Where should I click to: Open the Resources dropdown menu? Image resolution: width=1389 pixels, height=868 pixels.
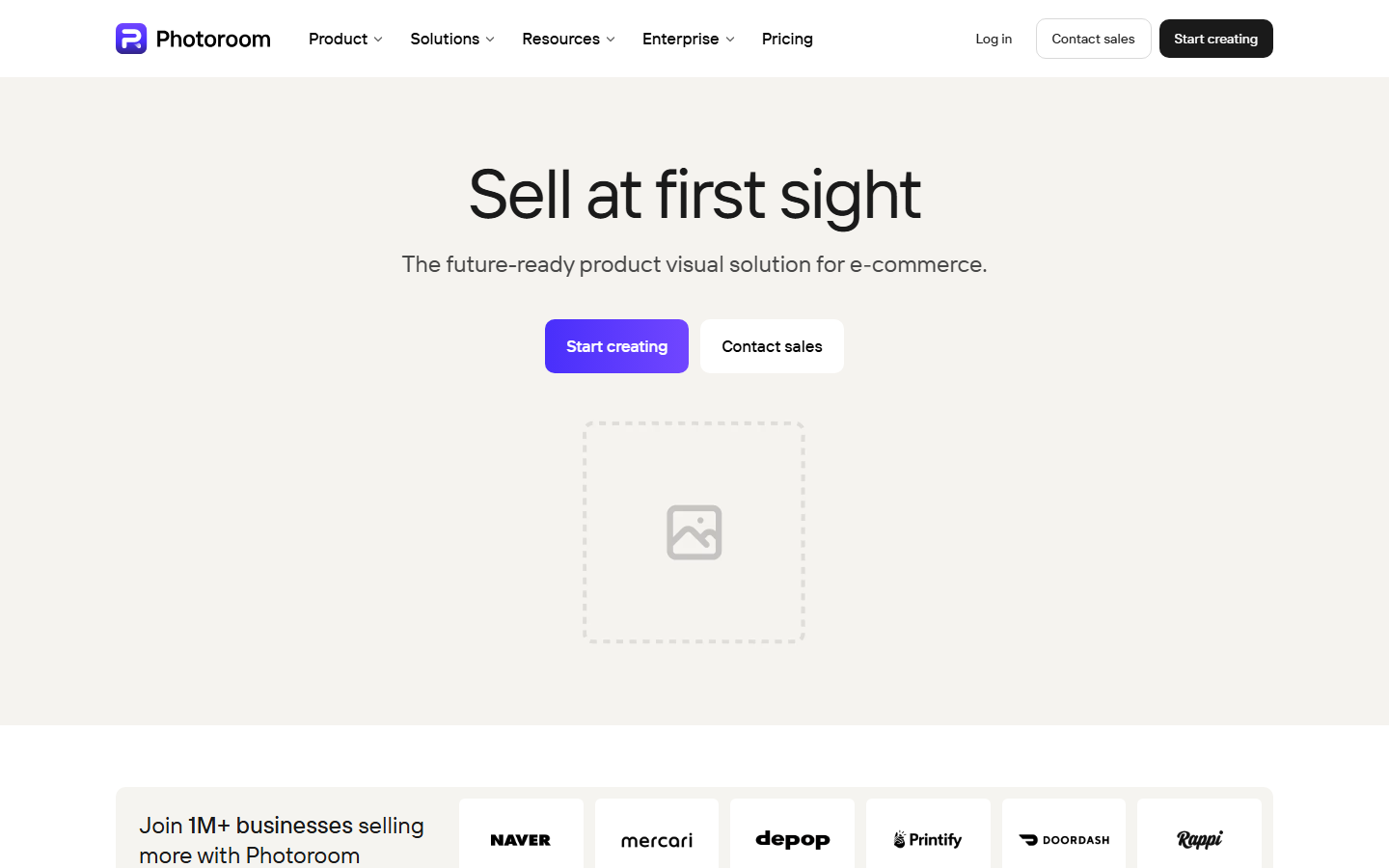click(568, 39)
